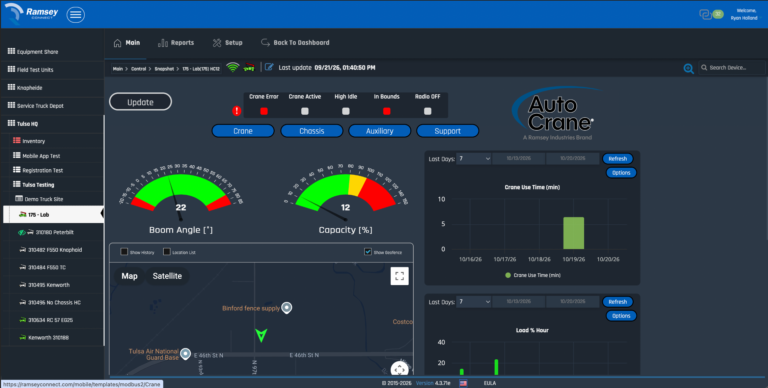The width and height of the screenshot is (768, 388).
Task: Switch to the Main tab
Action: tap(127, 43)
